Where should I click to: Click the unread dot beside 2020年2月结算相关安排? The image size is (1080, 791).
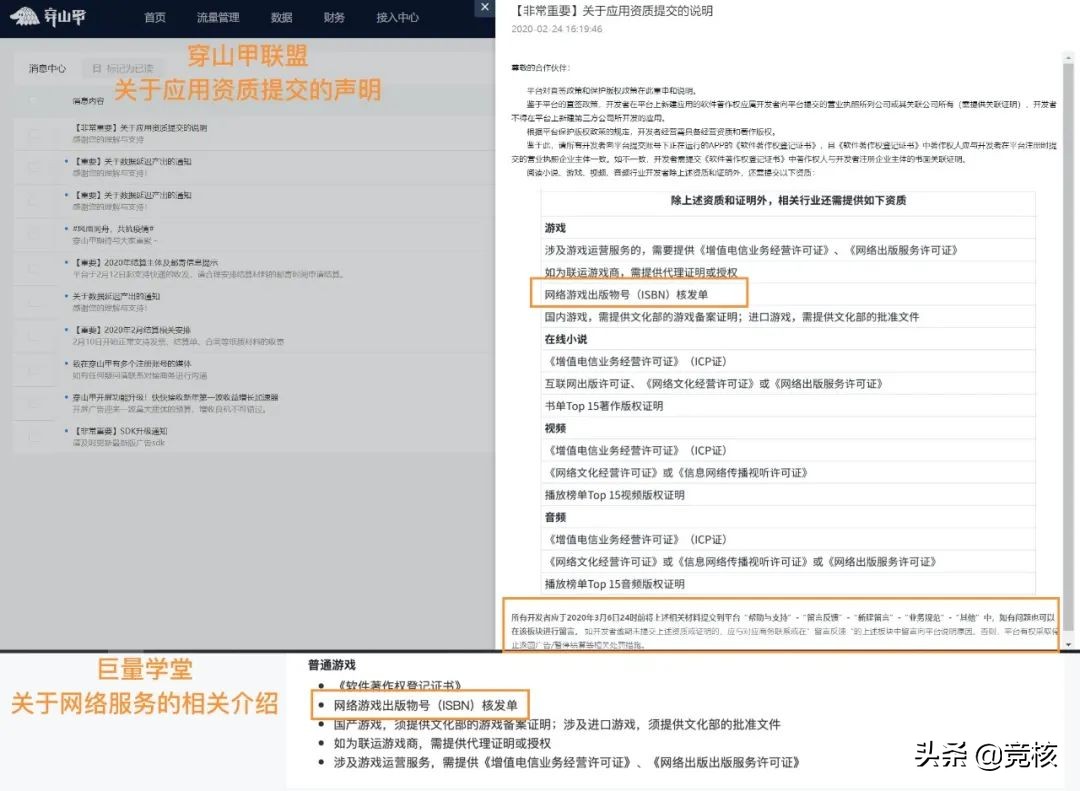pos(66,330)
